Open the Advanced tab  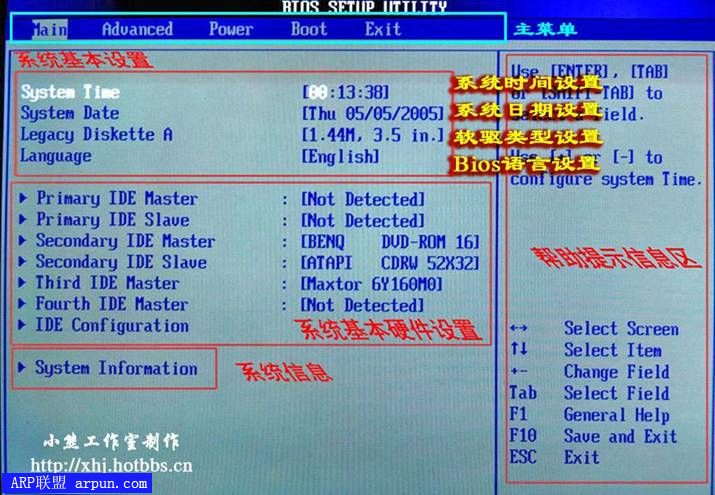[x=137, y=30]
